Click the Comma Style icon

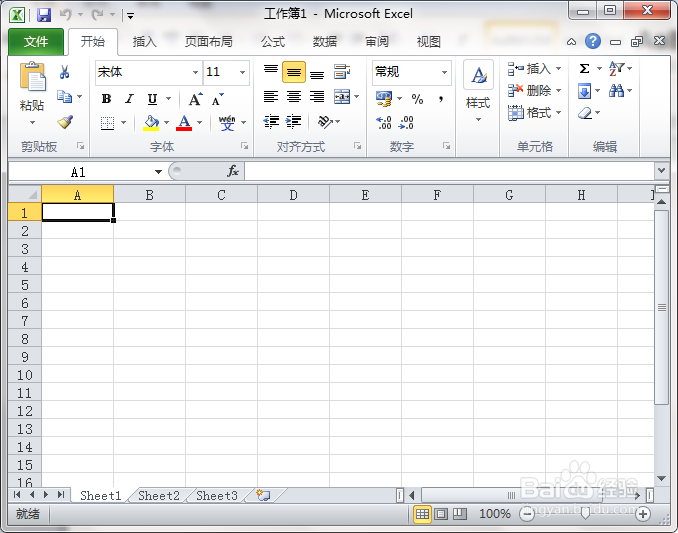click(x=441, y=99)
